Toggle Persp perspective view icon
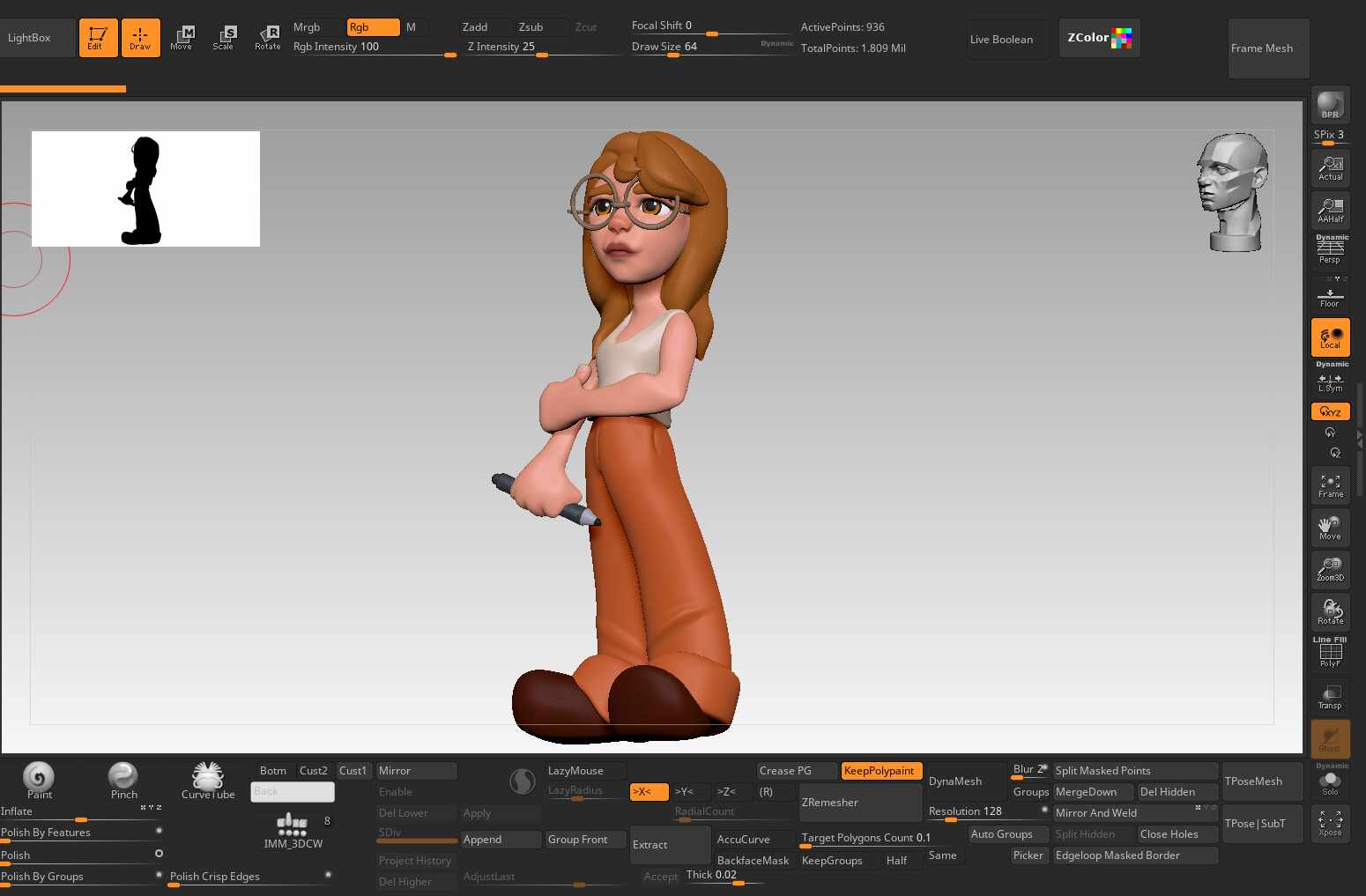 pyautogui.click(x=1330, y=251)
